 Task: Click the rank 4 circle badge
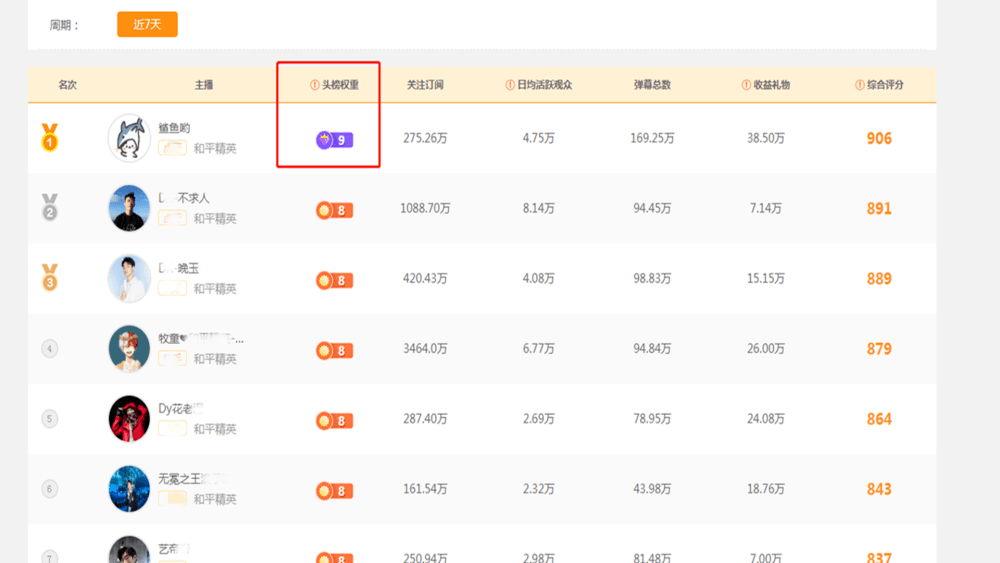pyautogui.click(x=49, y=349)
